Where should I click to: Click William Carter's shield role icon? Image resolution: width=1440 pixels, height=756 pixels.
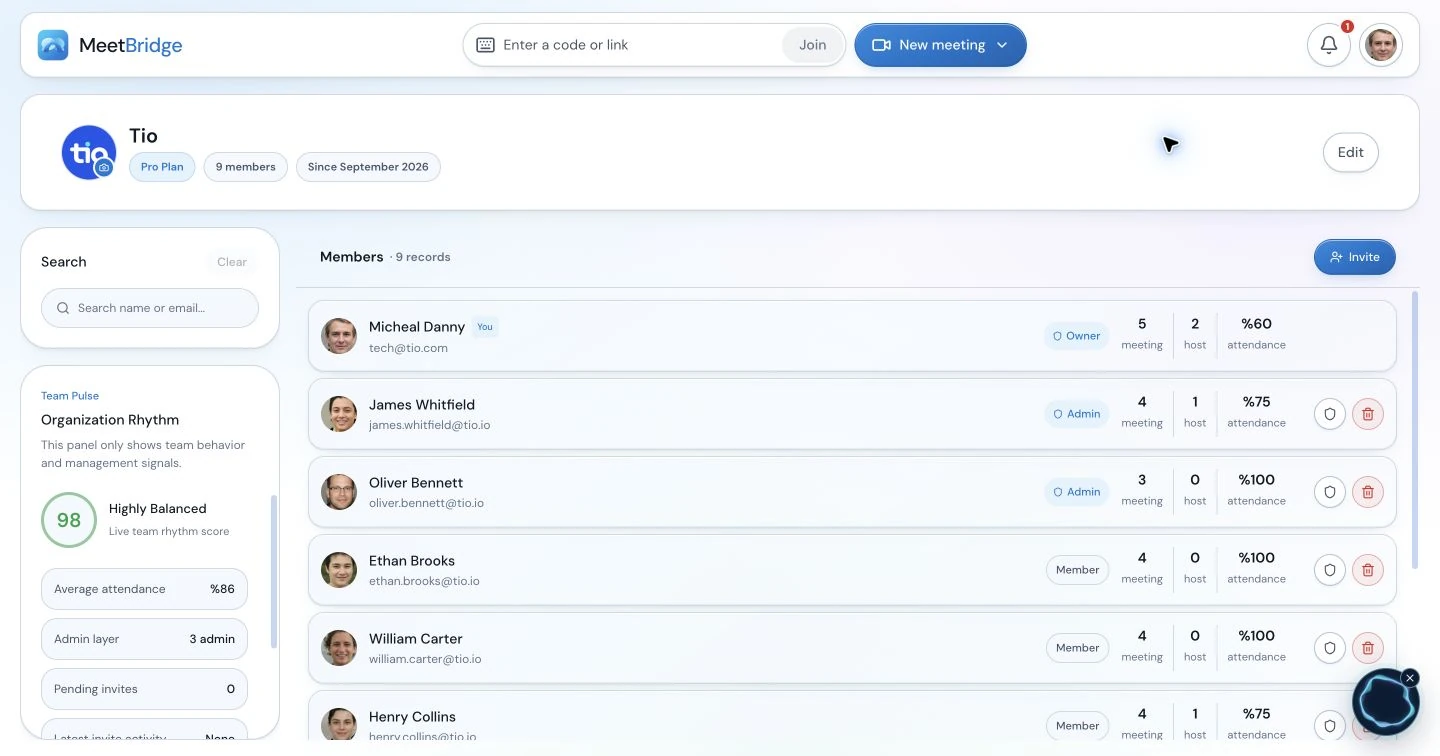tap(1330, 648)
